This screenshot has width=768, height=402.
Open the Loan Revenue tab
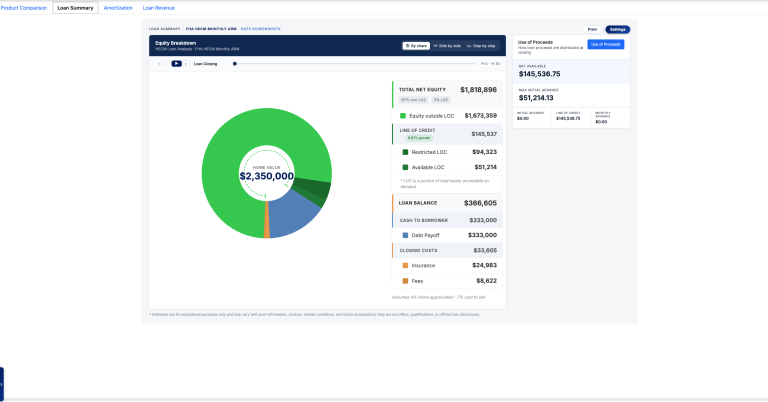tap(158, 8)
